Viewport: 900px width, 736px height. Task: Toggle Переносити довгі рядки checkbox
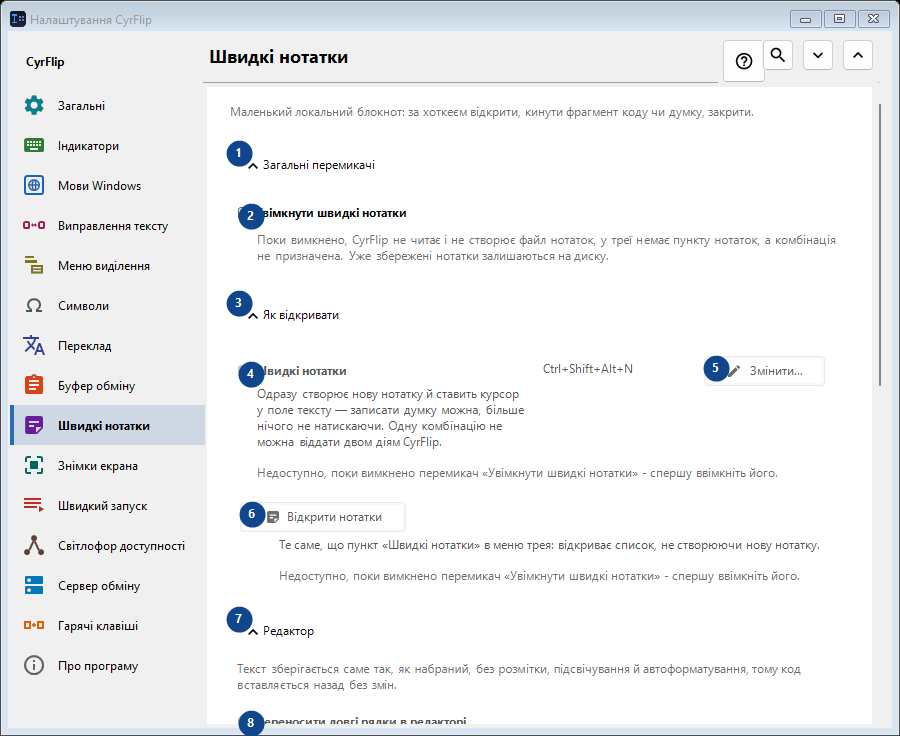coord(243,721)
